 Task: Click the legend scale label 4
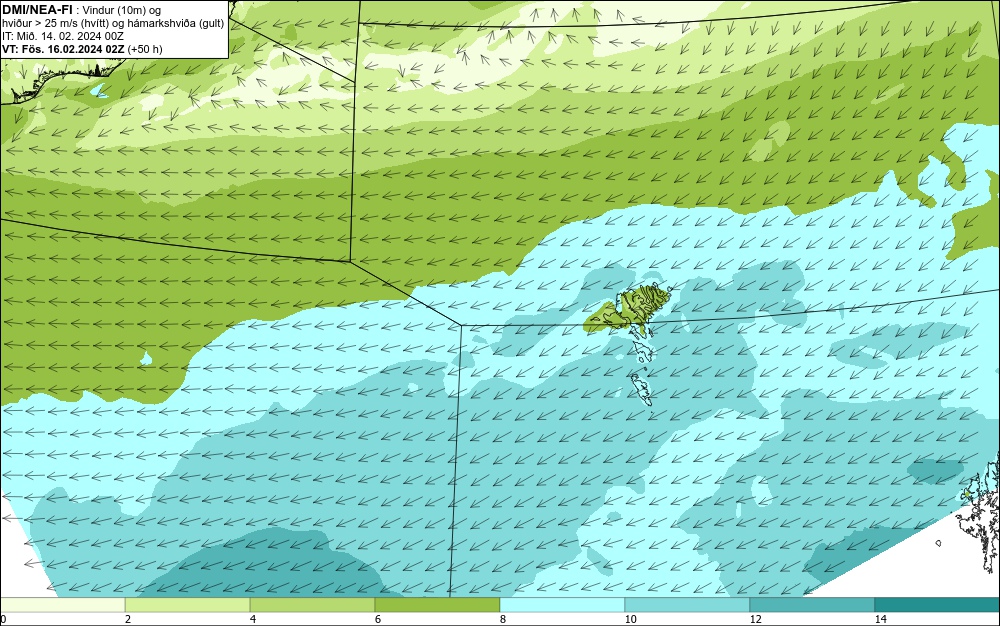click(253, 619)
